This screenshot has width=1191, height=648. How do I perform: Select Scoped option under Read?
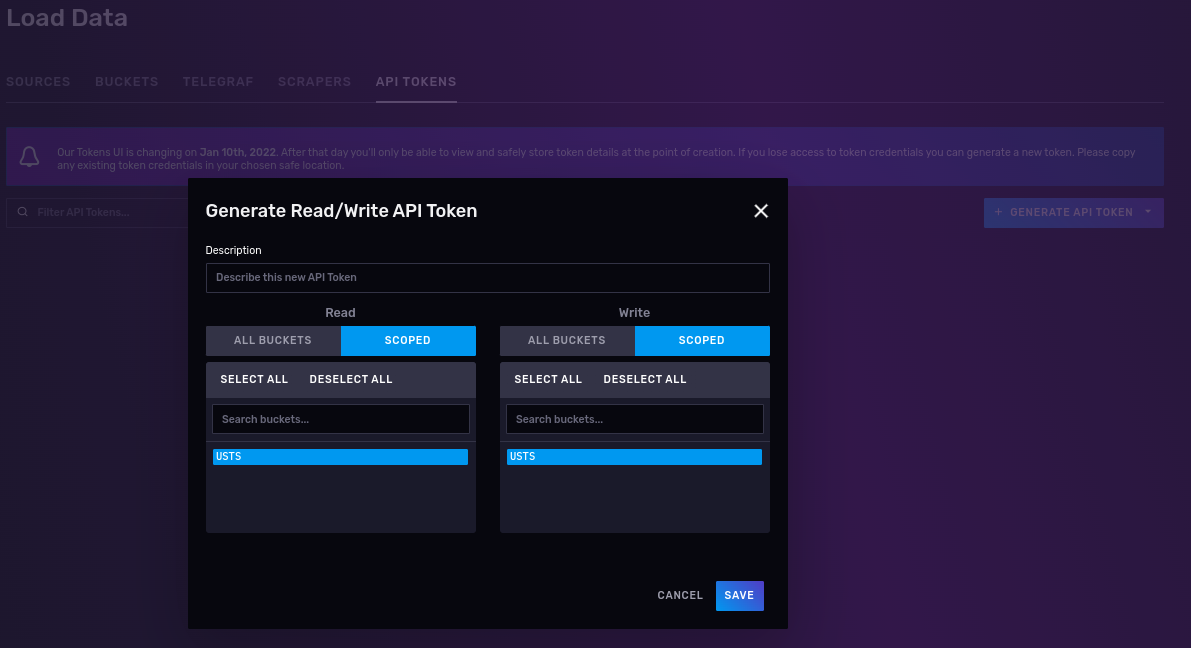pyautogui.click(x=408, y=341)
